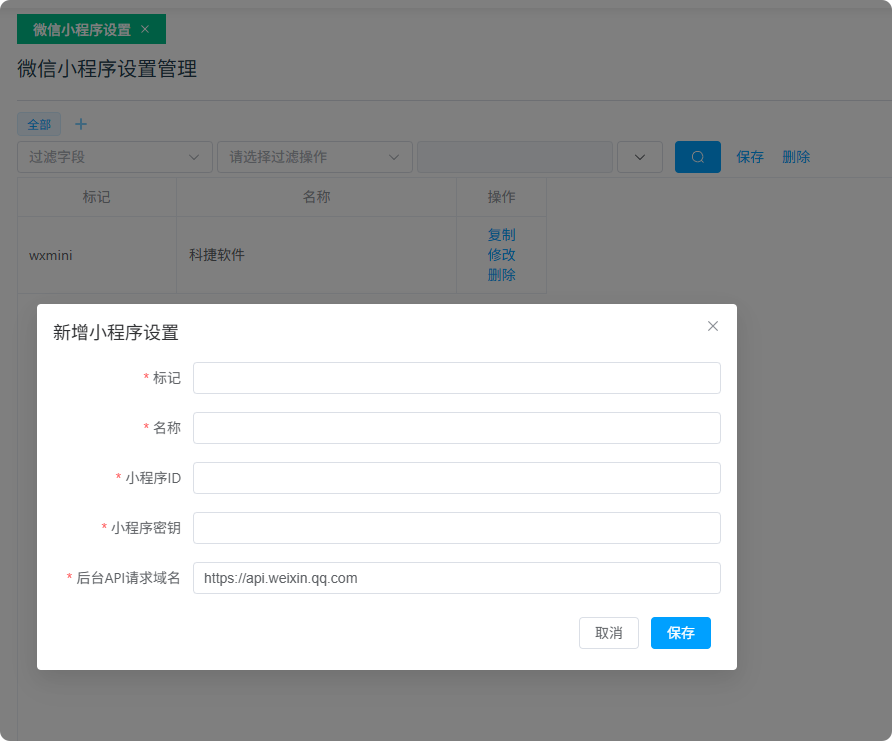Click the 标记 input field
This screenshot has height=741, width=892.
click(x=456, y=378)
